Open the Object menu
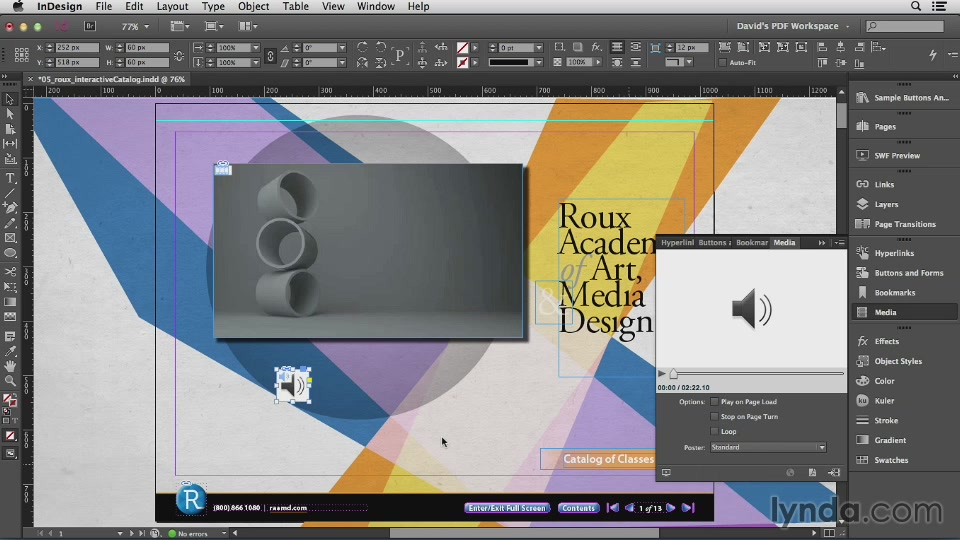 tap(253, 6)
